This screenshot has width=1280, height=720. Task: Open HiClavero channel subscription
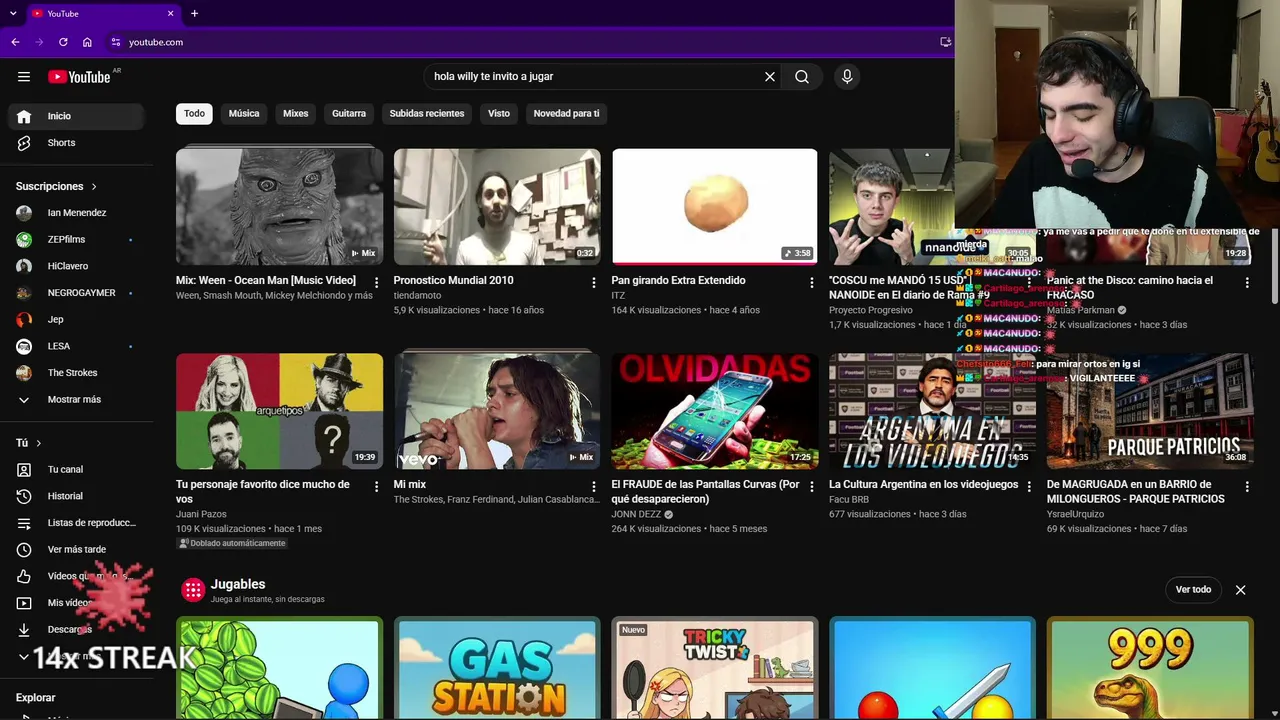click(76, 266)
